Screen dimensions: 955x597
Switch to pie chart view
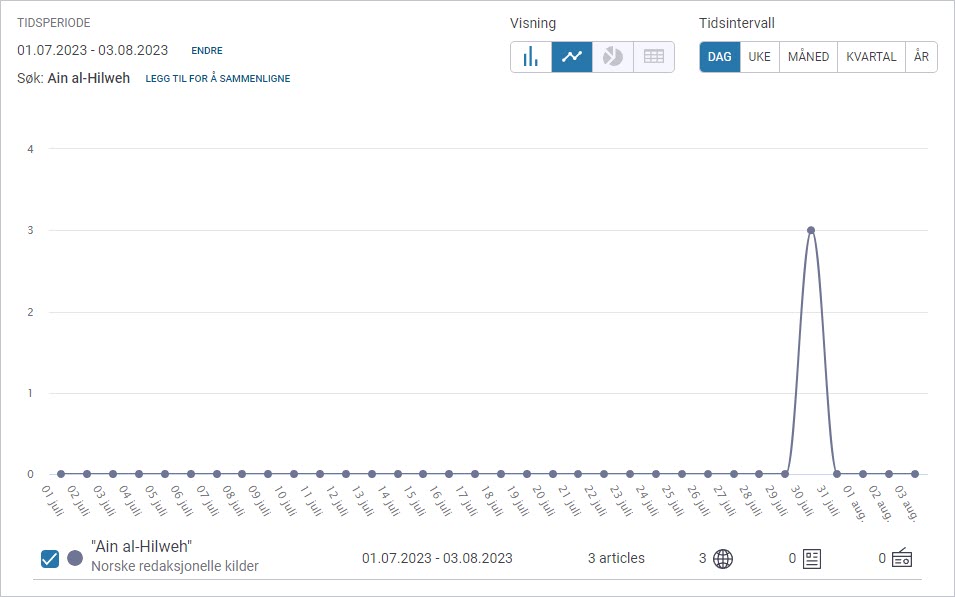pyautogui.click(x=613, y=57)
